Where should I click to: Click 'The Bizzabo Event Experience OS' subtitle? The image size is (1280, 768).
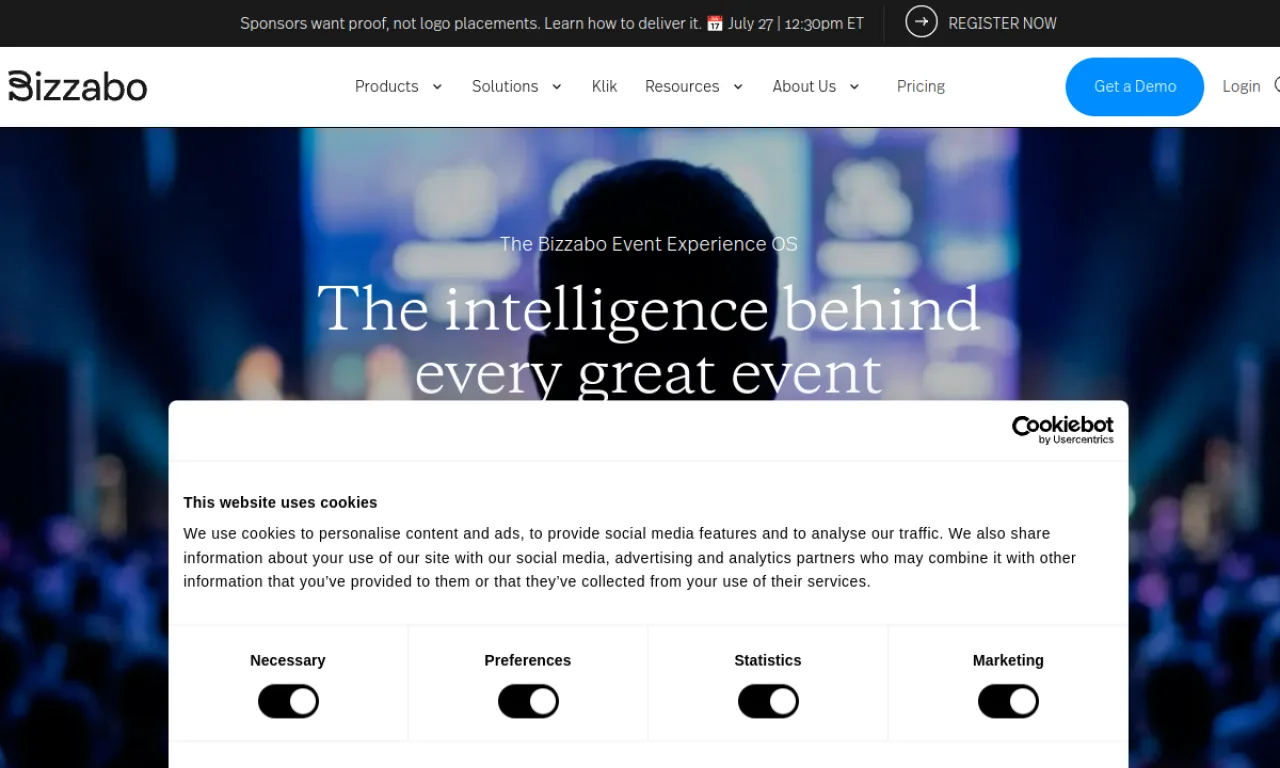click(649, 244)
